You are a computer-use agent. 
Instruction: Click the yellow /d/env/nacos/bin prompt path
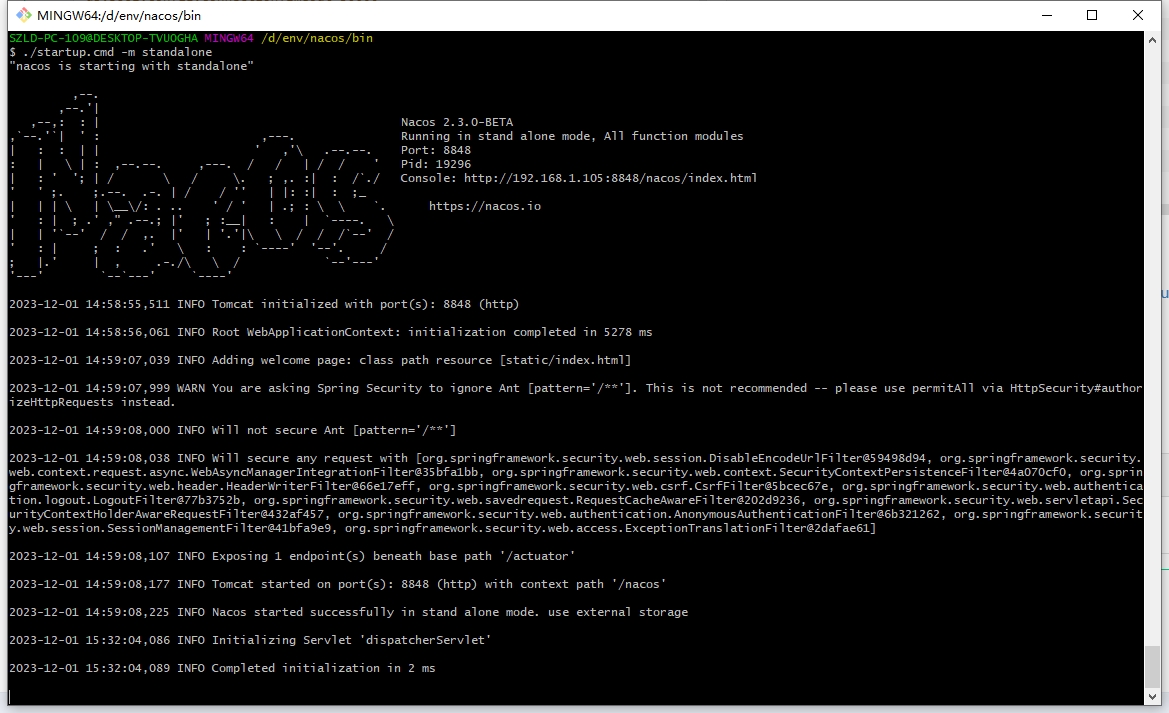(x=317, y=38)
